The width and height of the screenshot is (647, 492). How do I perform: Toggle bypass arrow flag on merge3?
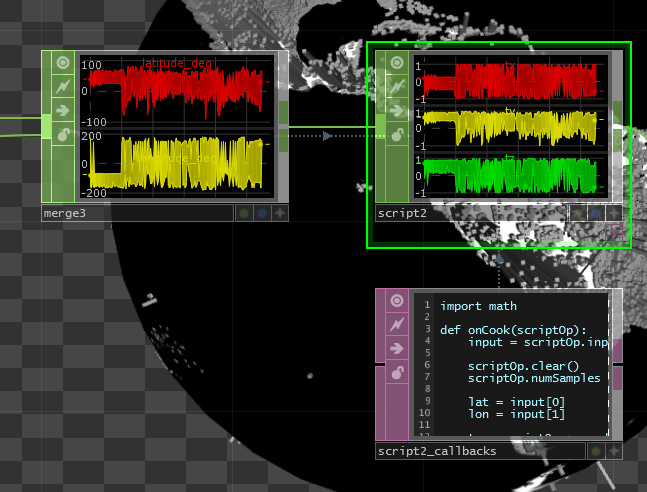[x=63, y=111]
